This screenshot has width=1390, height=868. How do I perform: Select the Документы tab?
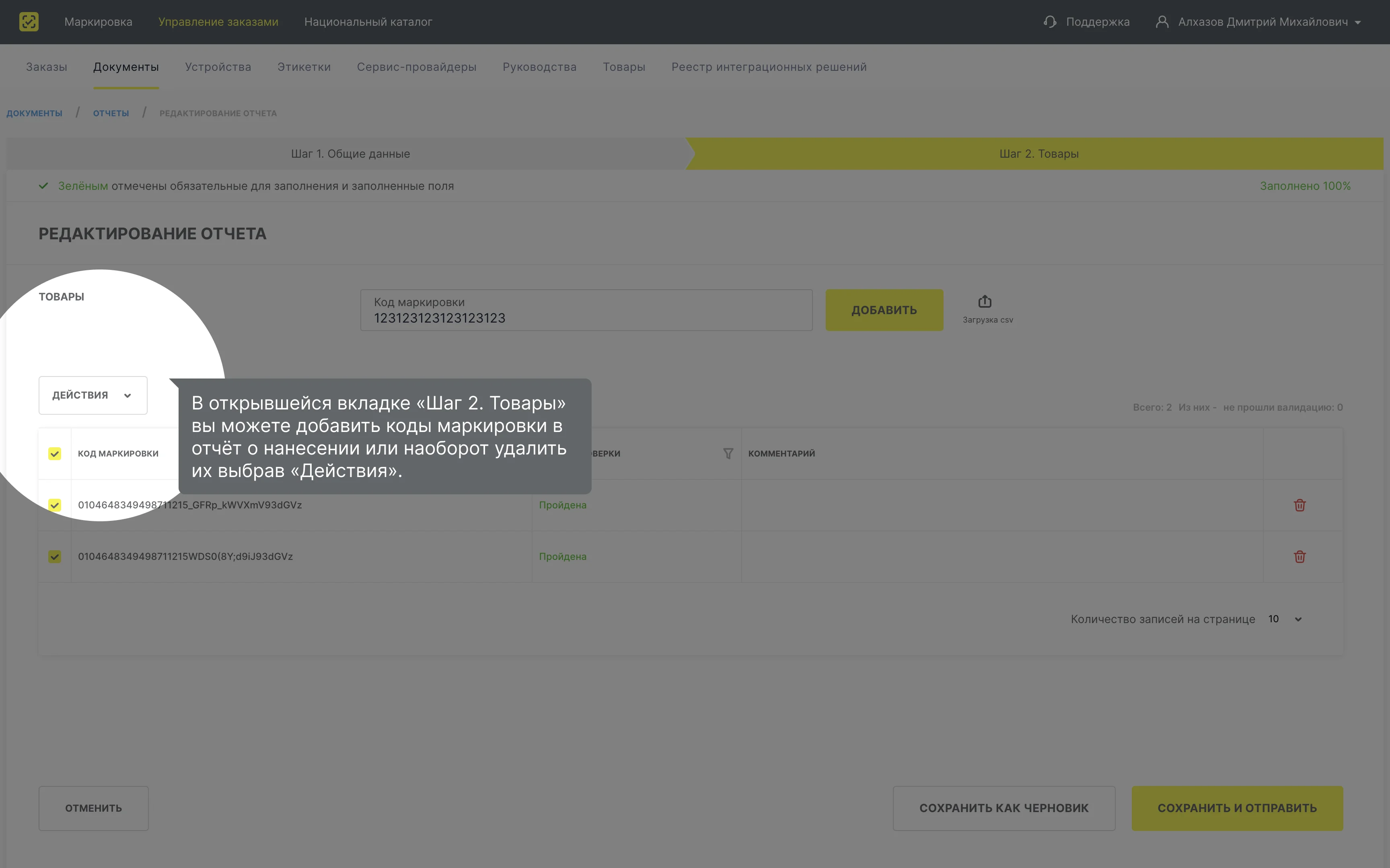pyautogui.click(x=126, y=67)
